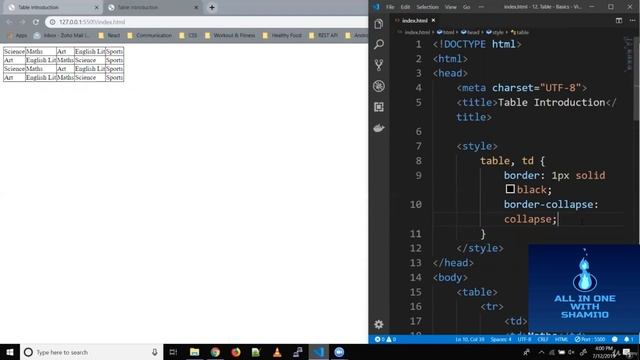Screen dimensions: 640x360
Task: Click the CRLF end-of-line selector
Action: pyautogui.click(x=543, y=339)
